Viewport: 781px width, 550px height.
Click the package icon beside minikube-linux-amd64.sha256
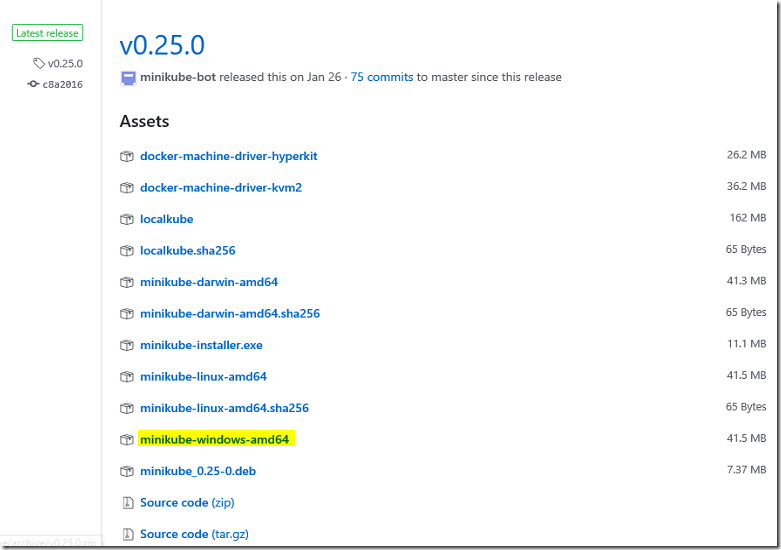(x=127, y=409)
